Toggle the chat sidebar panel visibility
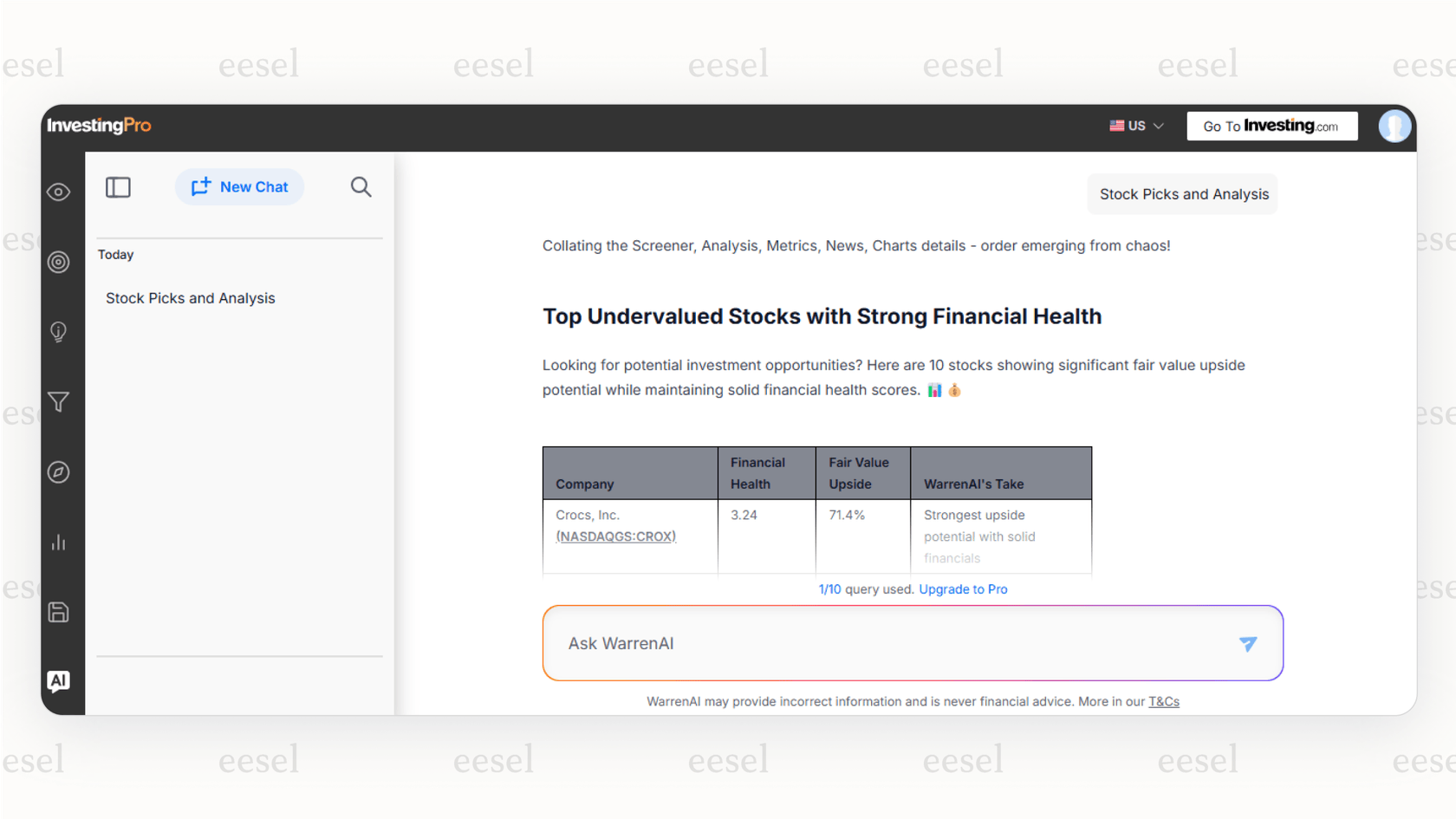1456x819 pixels. click(x=118, y=186)
